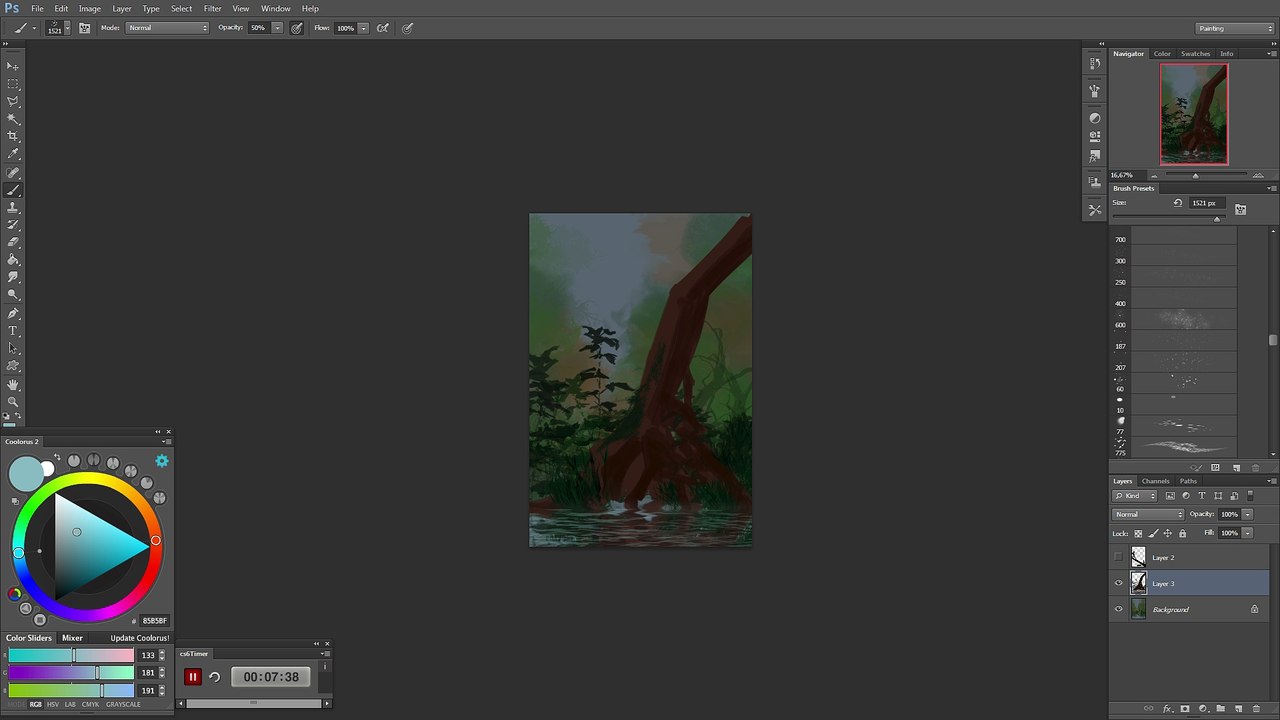Switch to the Paths tab
The image size is (1280, 720).
[x=1188, y=481]
